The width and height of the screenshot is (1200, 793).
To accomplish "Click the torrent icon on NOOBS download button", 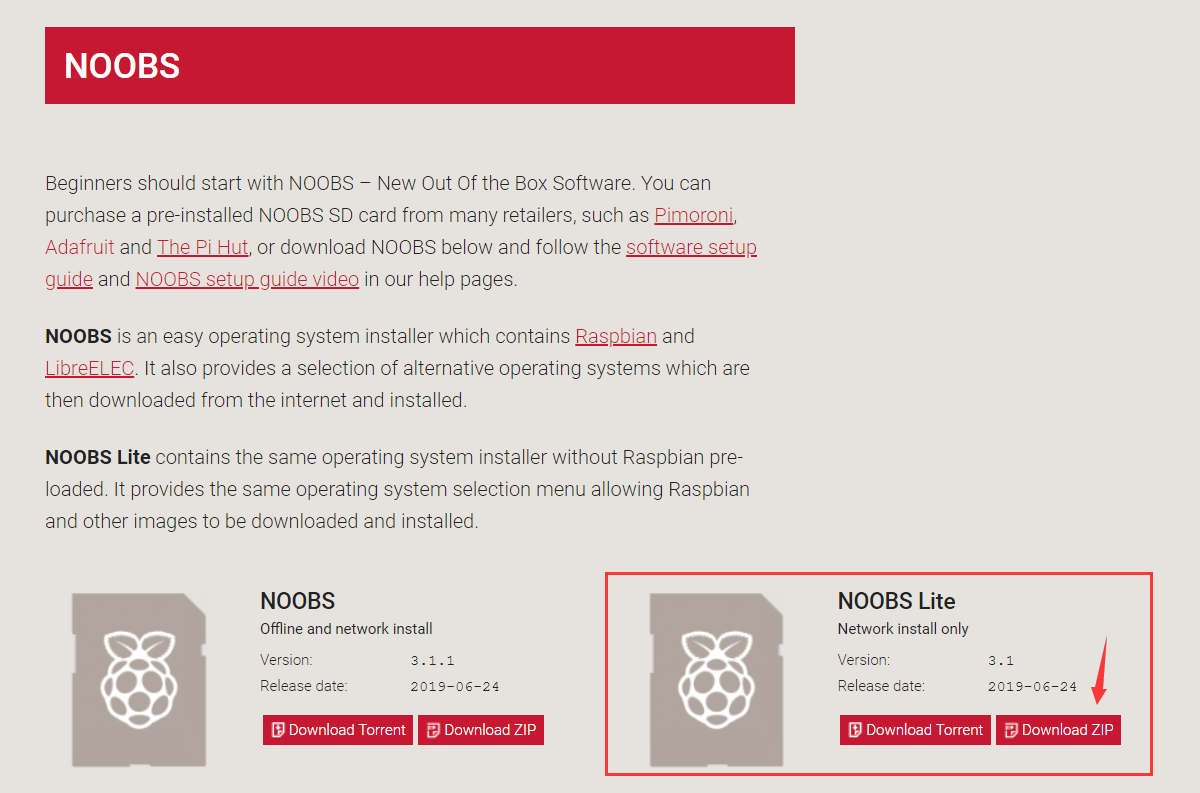I will click(278, 730).
